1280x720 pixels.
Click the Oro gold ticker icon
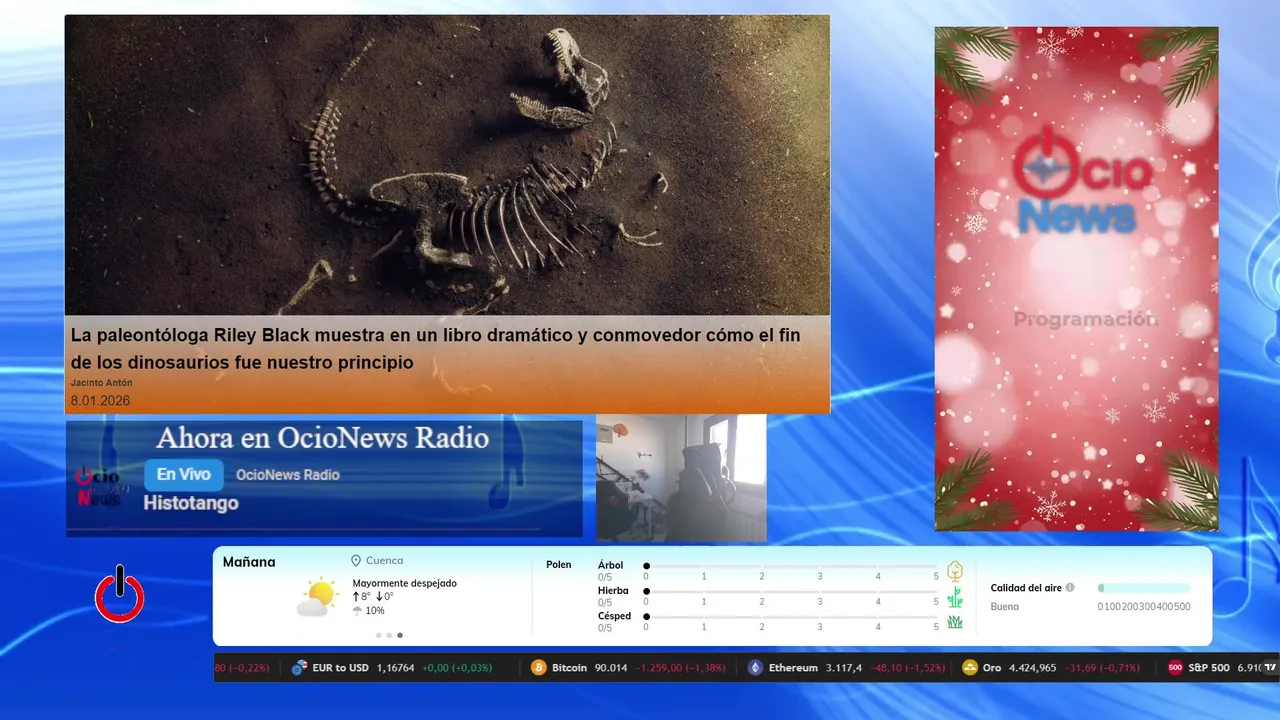pyautogui.click(x=969, y=667)
